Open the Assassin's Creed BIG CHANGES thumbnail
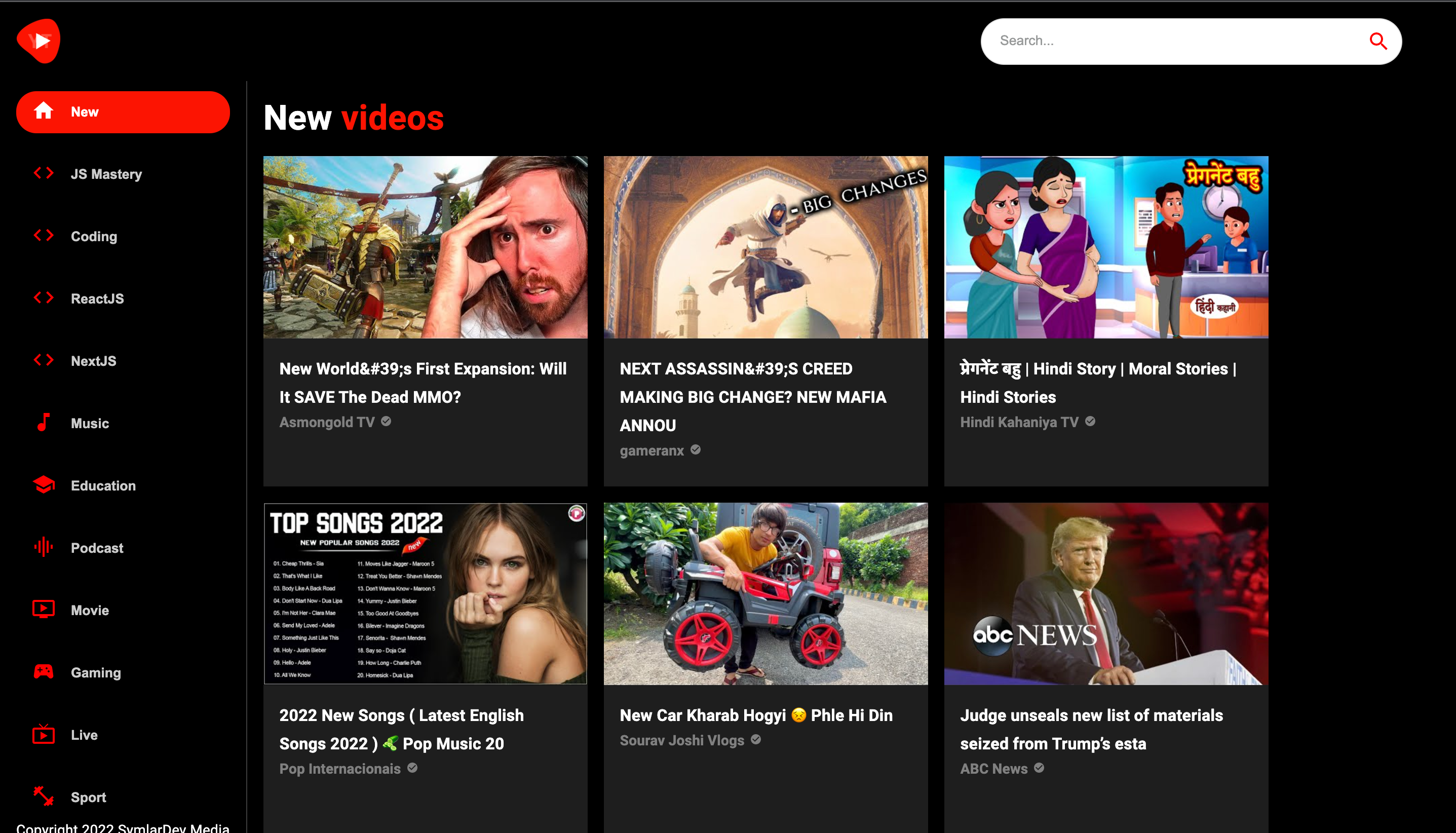The image size is (1456, 833). pos(766,247)
